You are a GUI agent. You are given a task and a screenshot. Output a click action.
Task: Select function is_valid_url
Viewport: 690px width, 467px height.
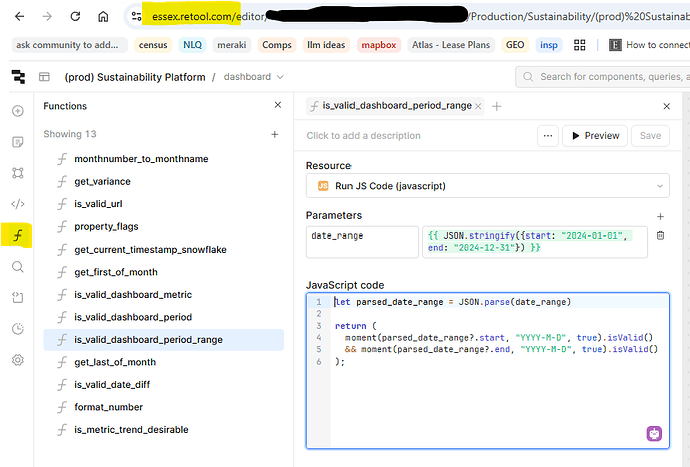tap(98, 204)
